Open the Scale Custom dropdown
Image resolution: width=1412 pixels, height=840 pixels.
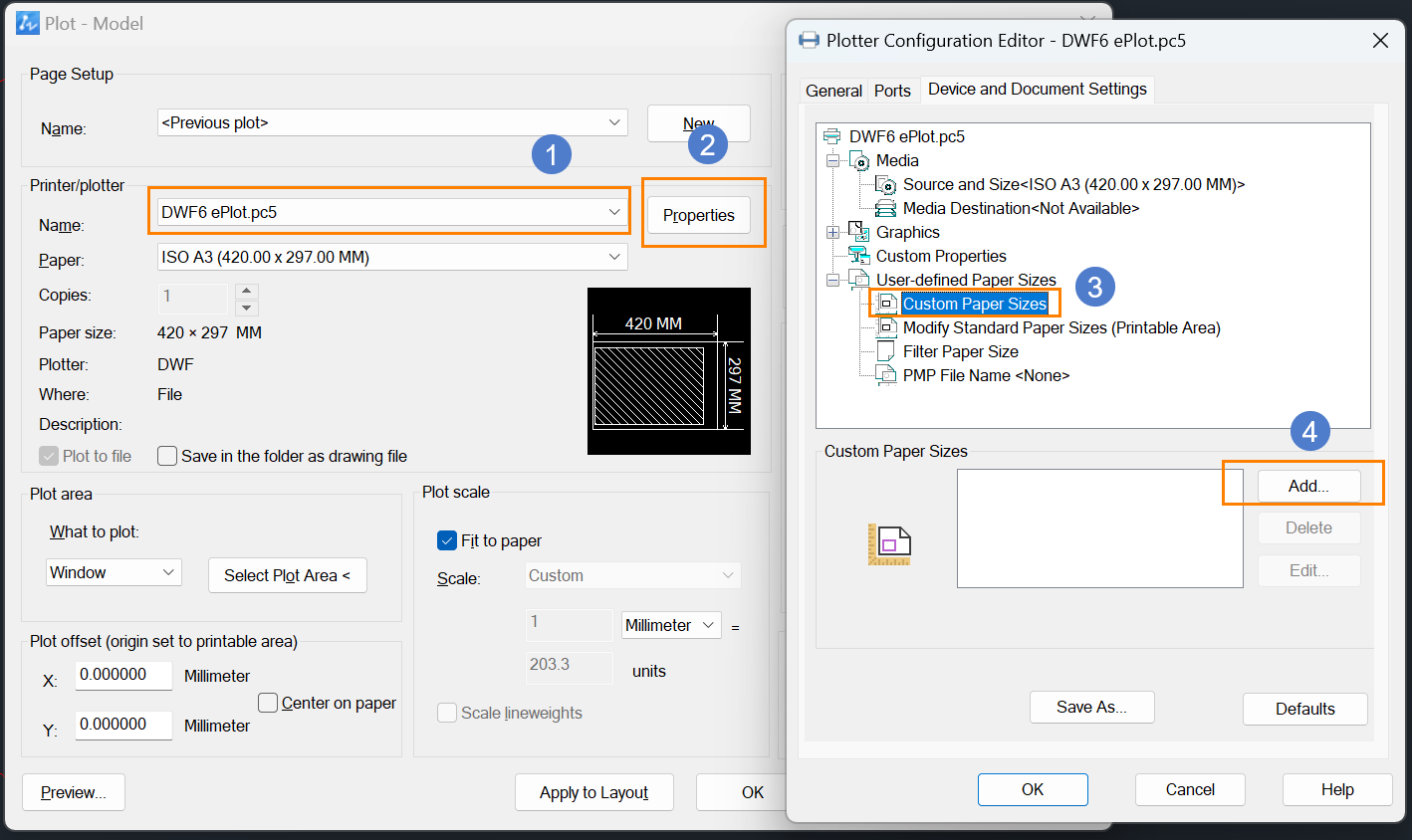[633, 575]
